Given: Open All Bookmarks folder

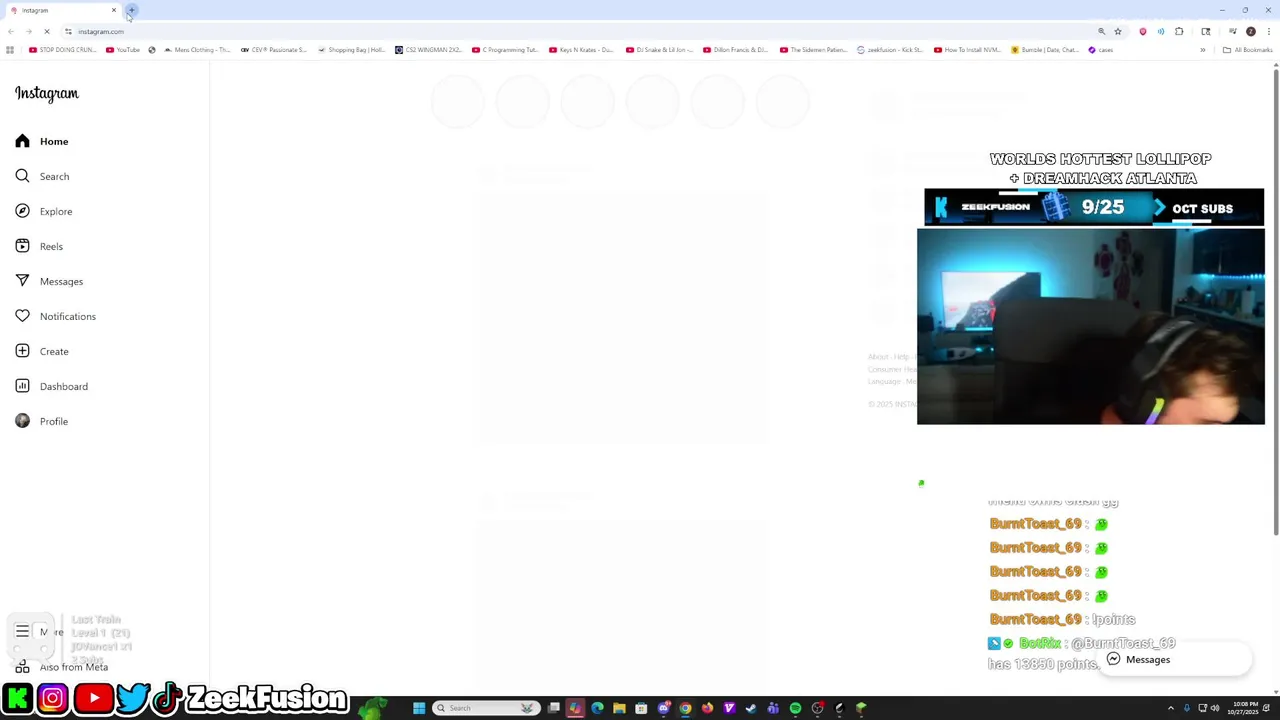Looking at the screenshot, I should [1248, 50].
